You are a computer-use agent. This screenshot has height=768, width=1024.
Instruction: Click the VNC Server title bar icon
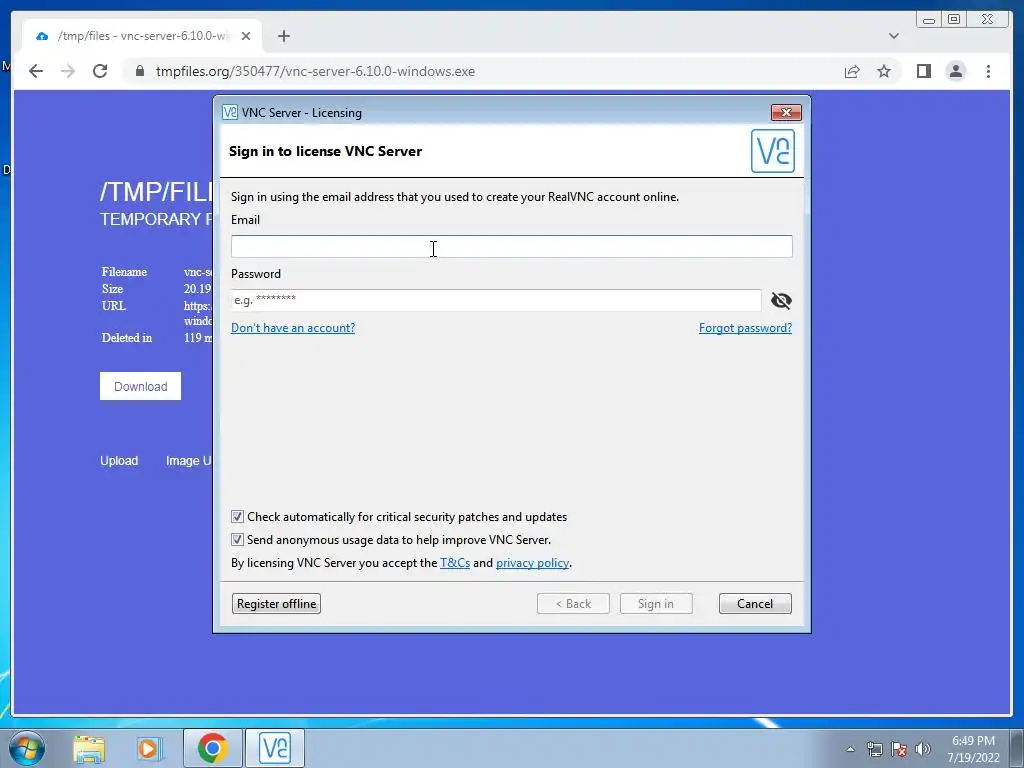point(230,112)
